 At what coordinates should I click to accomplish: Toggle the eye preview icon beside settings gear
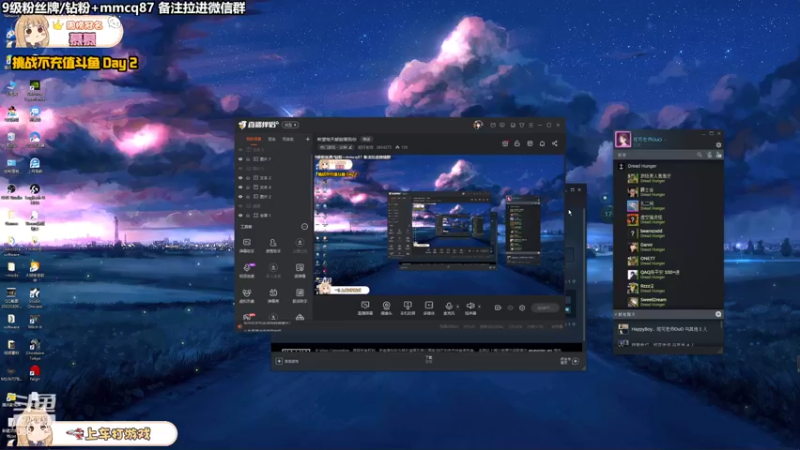(x=510, y=308)
